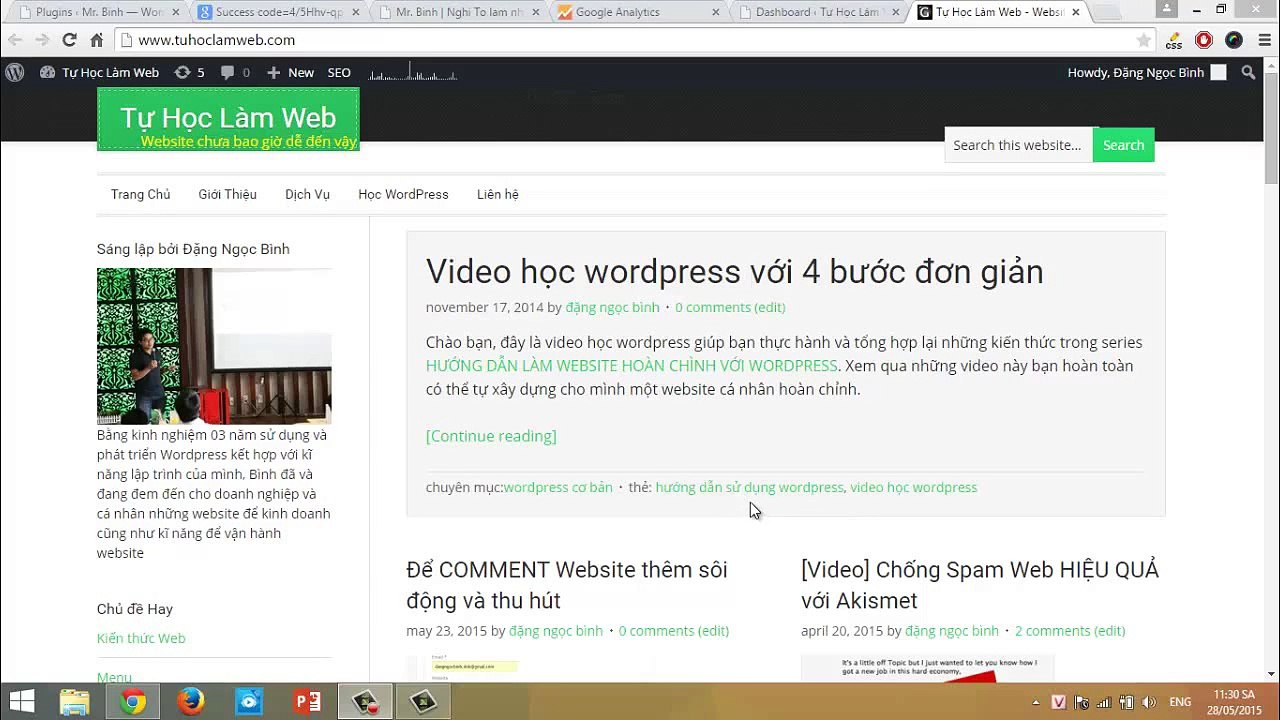Click the green Search button
This screenshot has width=1280, height=720.
pos(1123,145)
